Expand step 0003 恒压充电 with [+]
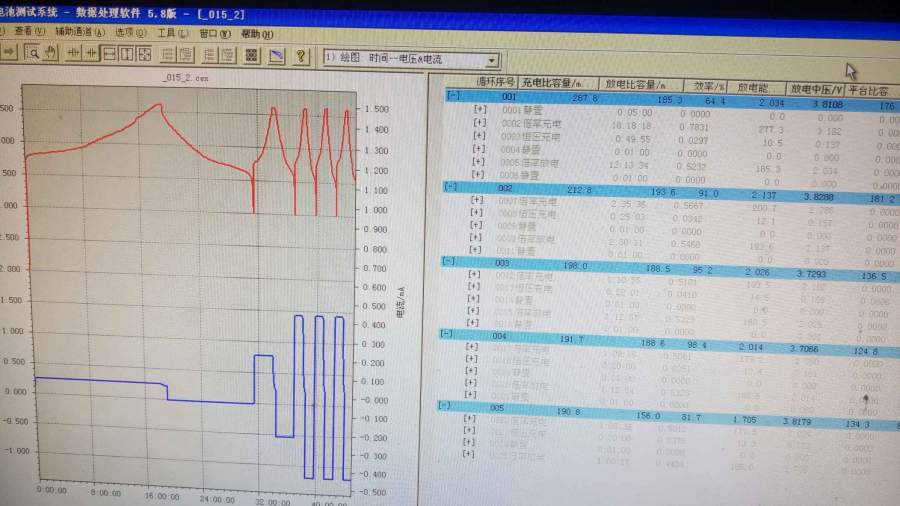 click(x=479, y=135)
